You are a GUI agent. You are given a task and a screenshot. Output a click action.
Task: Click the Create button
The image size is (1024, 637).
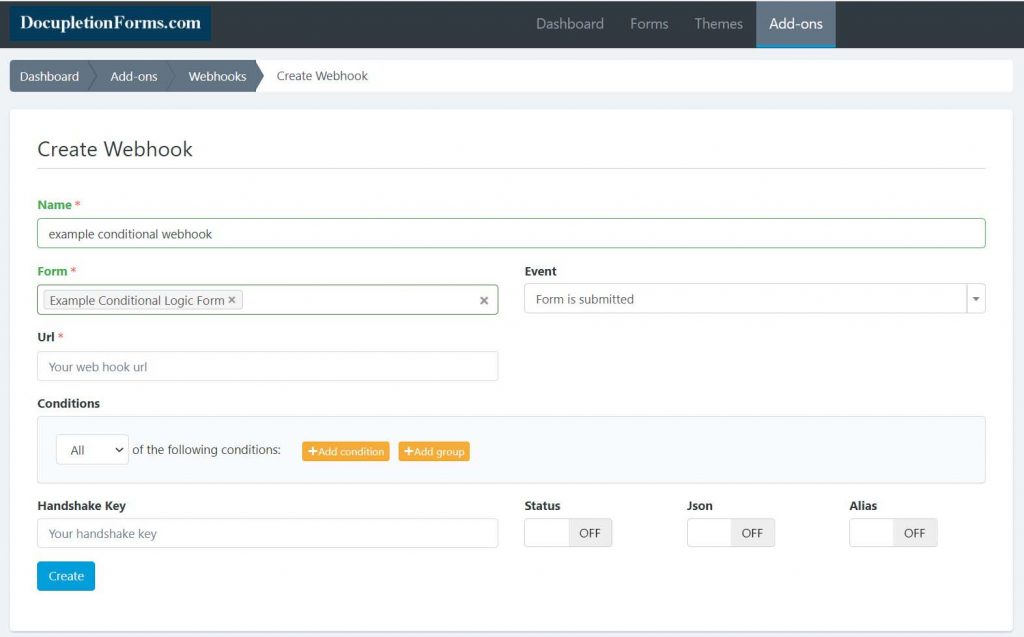click(x=65, y=575)
